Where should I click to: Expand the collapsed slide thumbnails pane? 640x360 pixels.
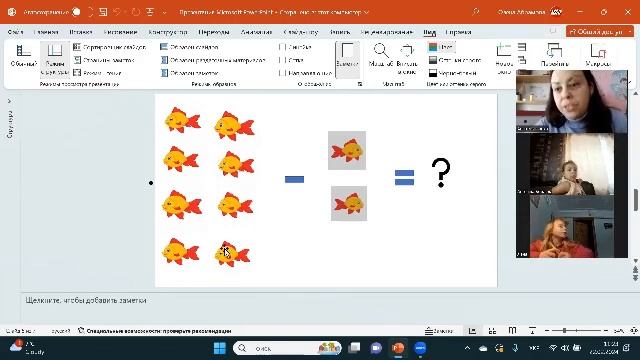(9, 101)
